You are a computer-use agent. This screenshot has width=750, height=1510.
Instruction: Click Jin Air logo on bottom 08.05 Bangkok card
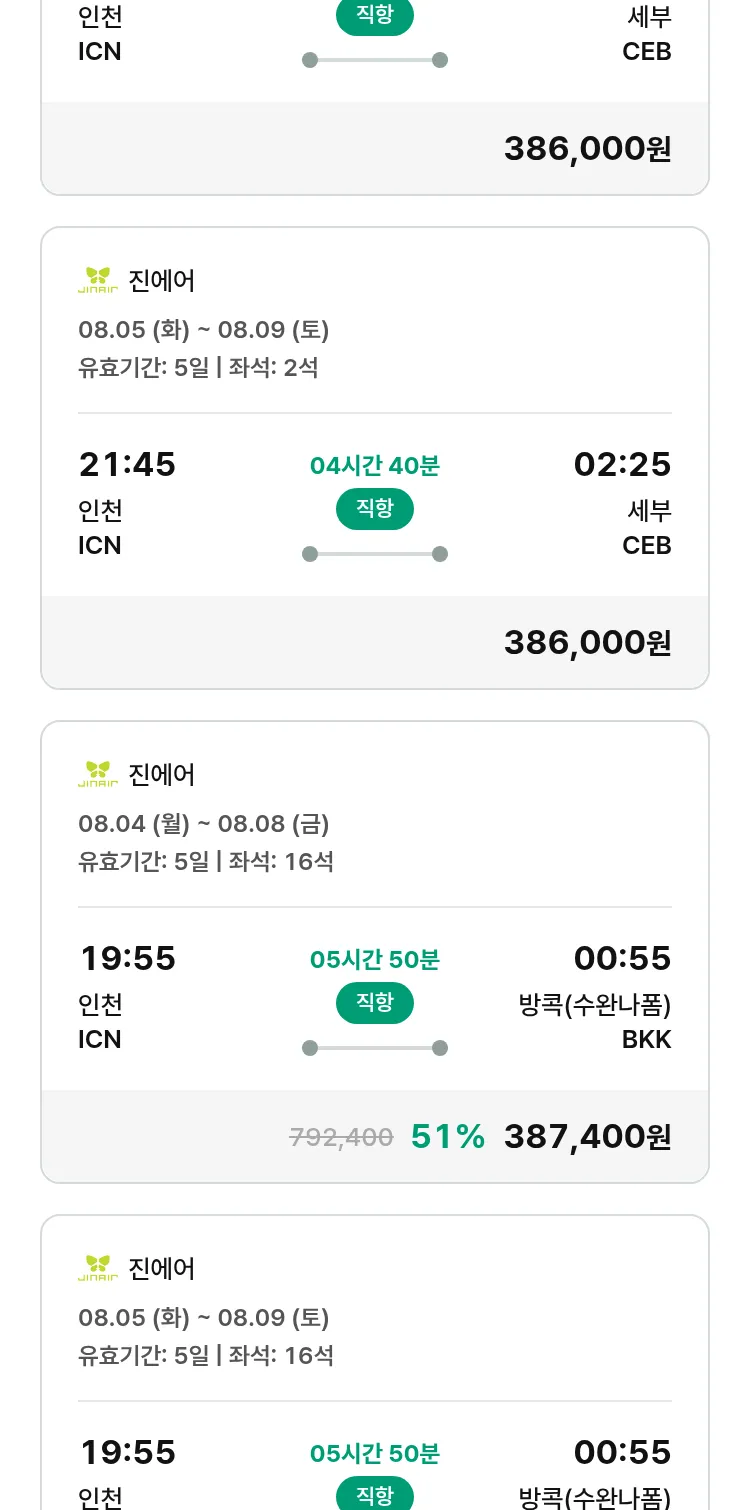click(x=98, y=1268)
